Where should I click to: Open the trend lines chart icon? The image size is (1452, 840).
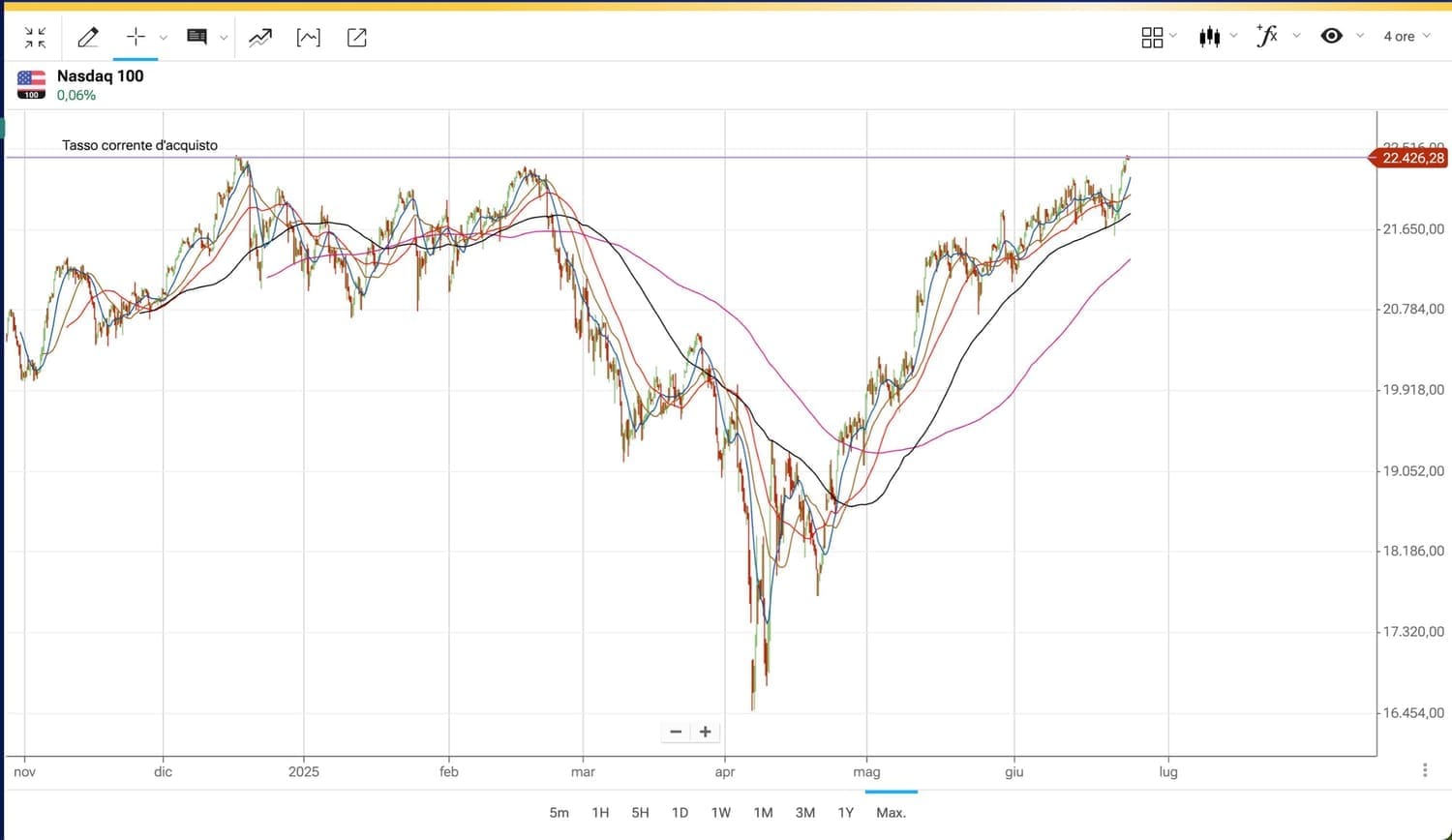coord(260,38)
